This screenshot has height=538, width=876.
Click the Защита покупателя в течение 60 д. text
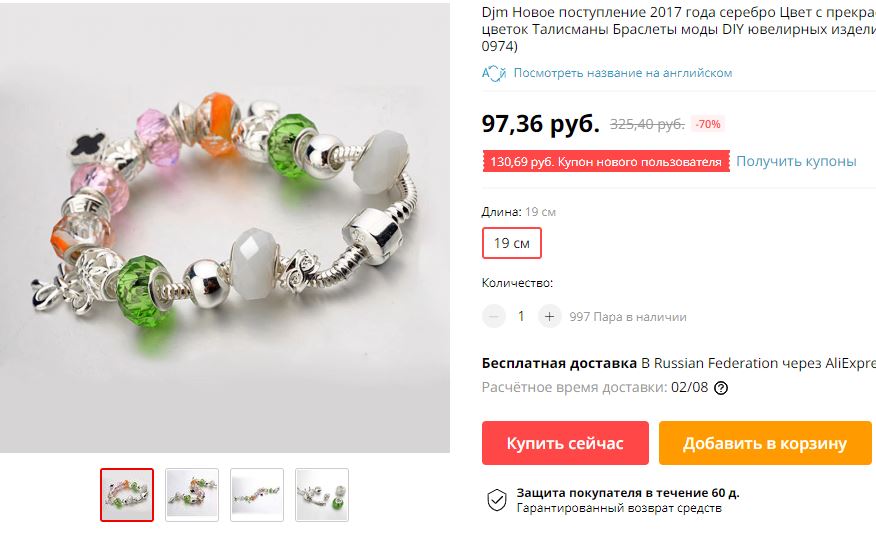click(x=628, y=493)
